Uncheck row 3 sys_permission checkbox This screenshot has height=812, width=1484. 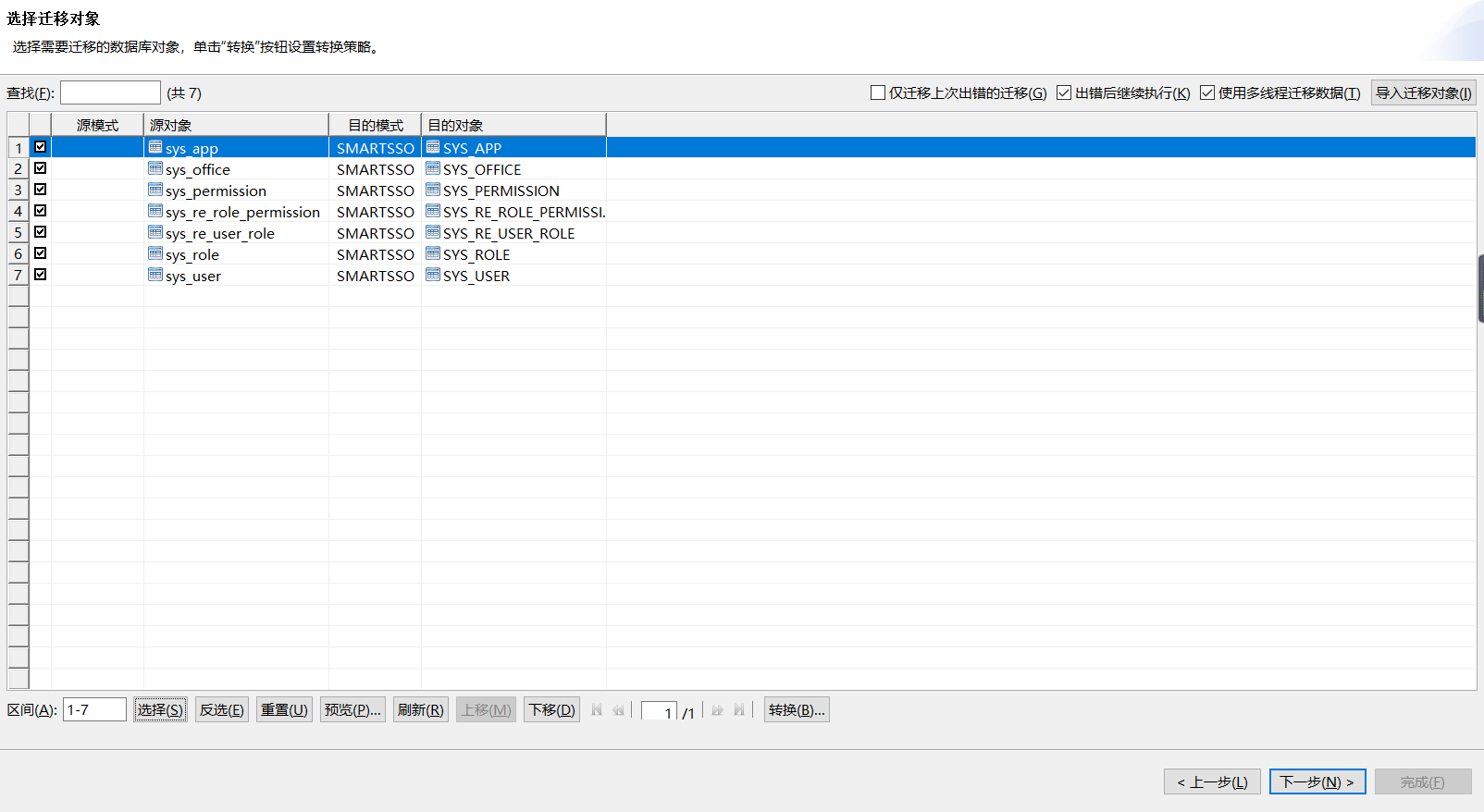(41, 190)
